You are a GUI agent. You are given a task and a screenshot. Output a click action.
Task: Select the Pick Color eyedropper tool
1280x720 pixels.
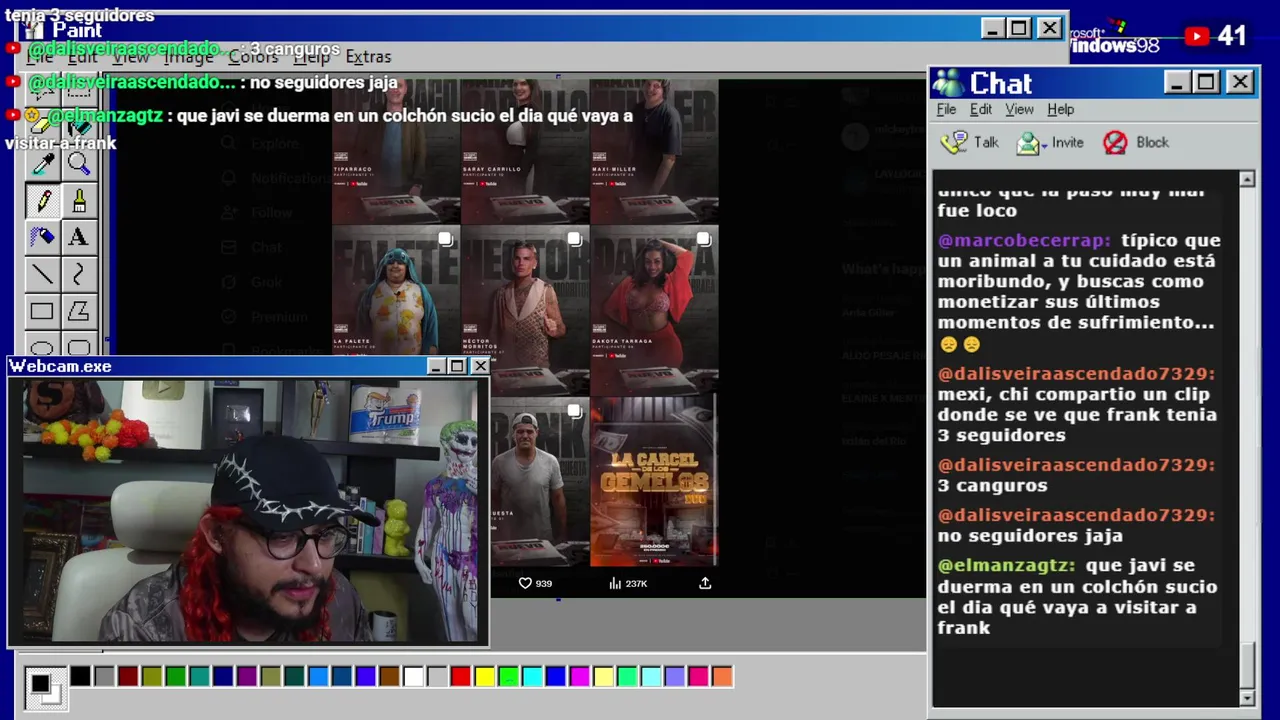(x=42, y=165)
